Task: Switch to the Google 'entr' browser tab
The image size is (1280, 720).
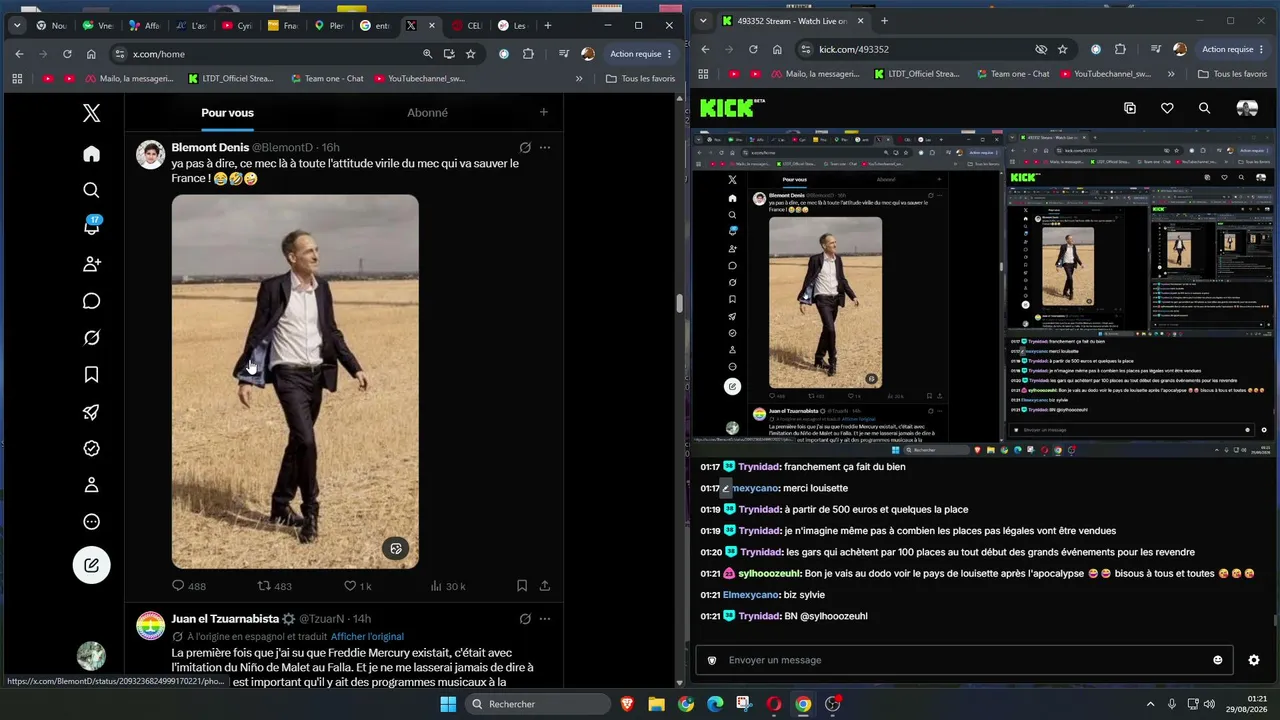Action: pos(375,25)
